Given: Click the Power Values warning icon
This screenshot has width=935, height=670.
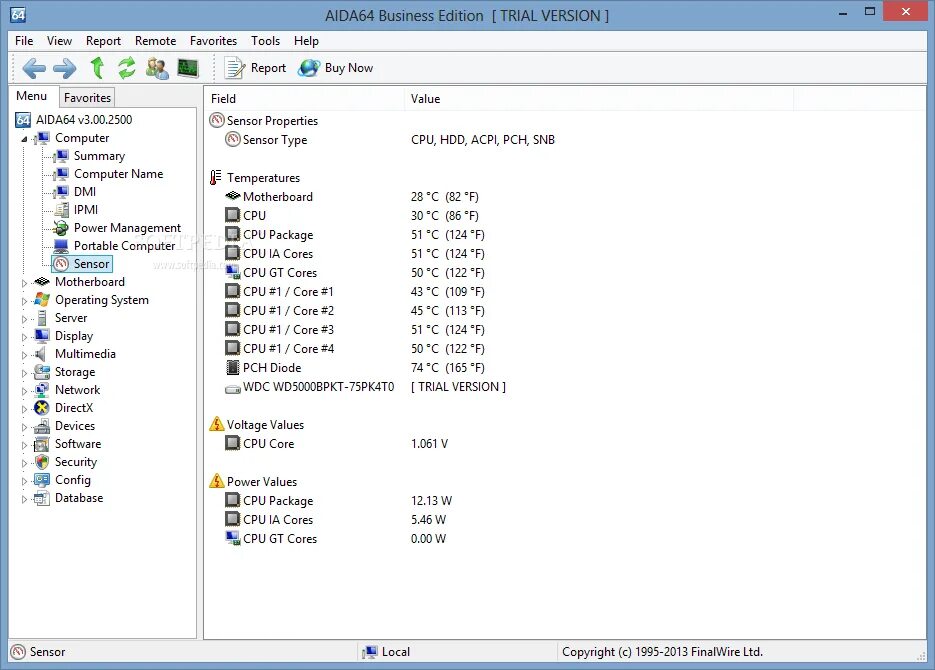Looking at the screenshot, I should (x=216, y=481).
